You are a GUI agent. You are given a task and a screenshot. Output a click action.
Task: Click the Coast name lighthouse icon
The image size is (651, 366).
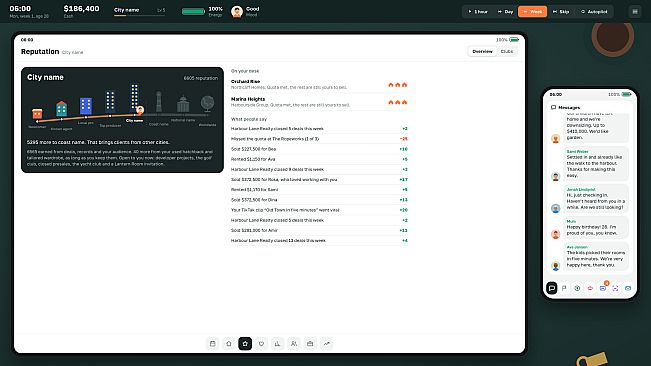[159, 102]
